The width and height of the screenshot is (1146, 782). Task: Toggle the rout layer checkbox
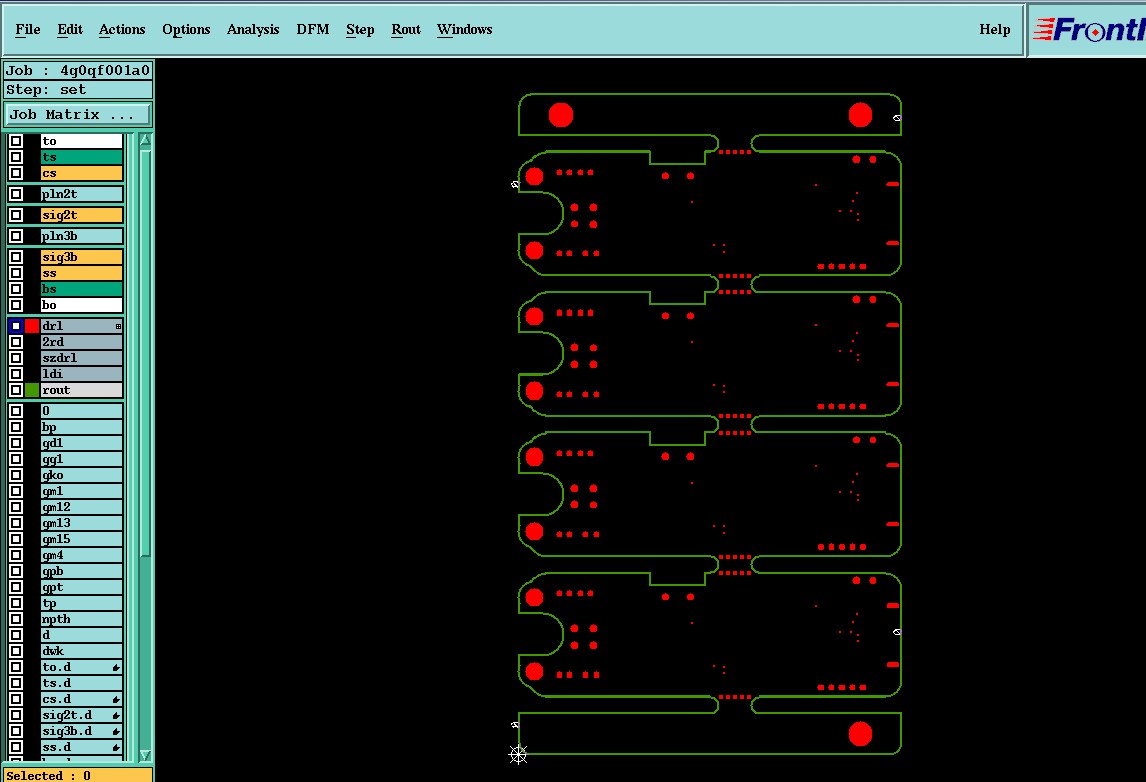(16, 390)
